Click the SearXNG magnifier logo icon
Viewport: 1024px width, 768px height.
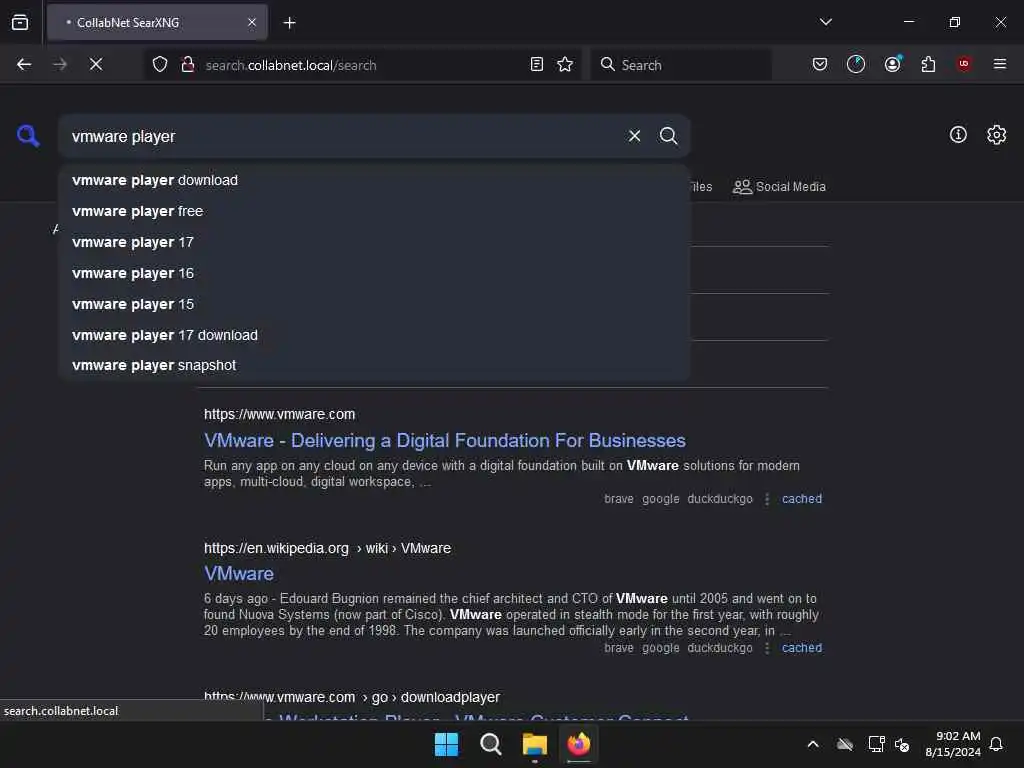[x=28, y=136]
